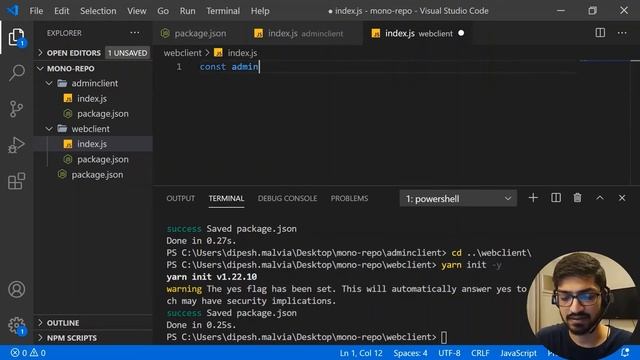The height and width of the screenshot is (360, 640).
Task: Click line number 1 in gutter
Action: click(x=179, y=67)
